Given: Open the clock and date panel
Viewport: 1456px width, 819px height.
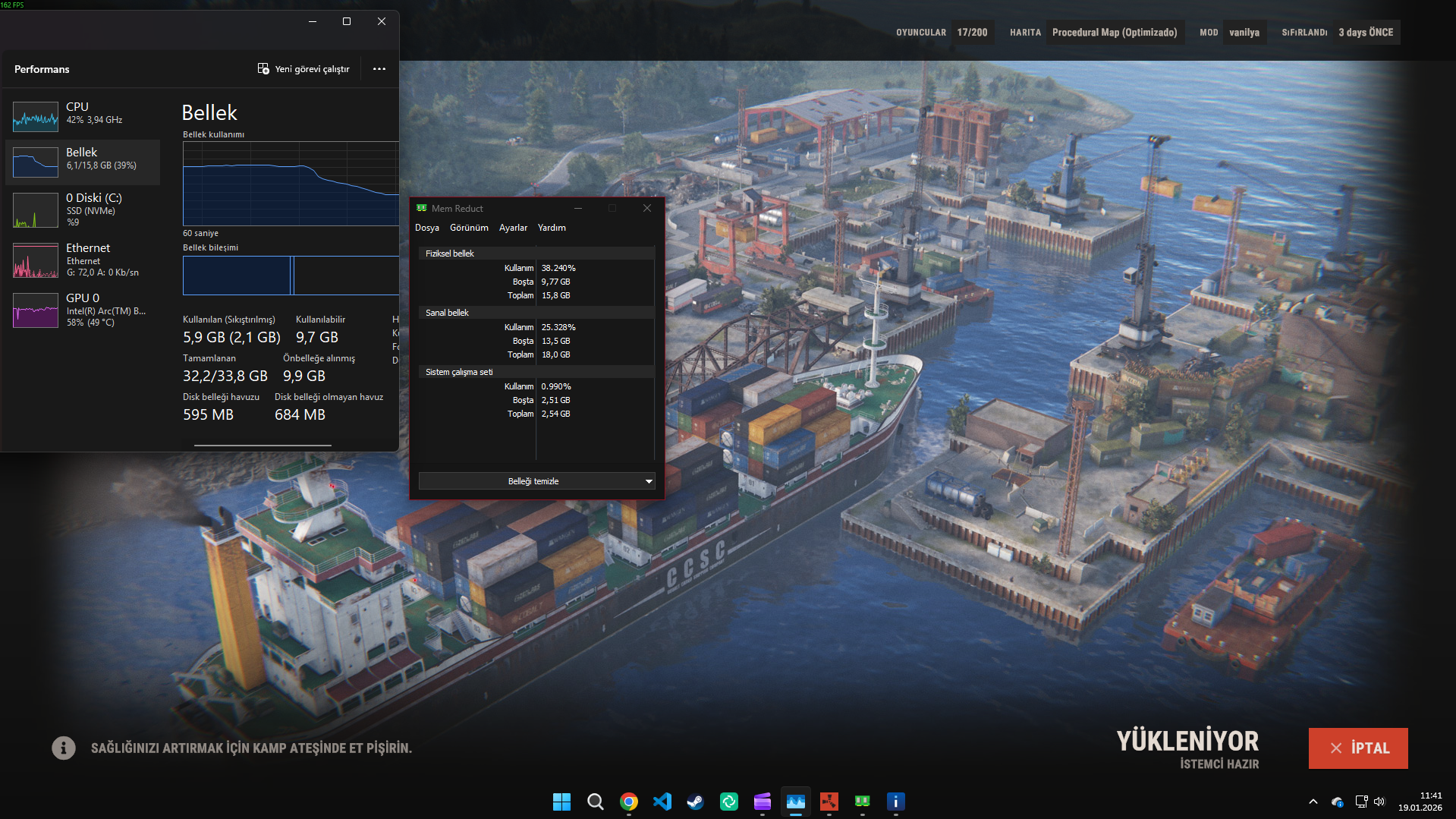Looking at the screenshot, I should pos(1420,802).
